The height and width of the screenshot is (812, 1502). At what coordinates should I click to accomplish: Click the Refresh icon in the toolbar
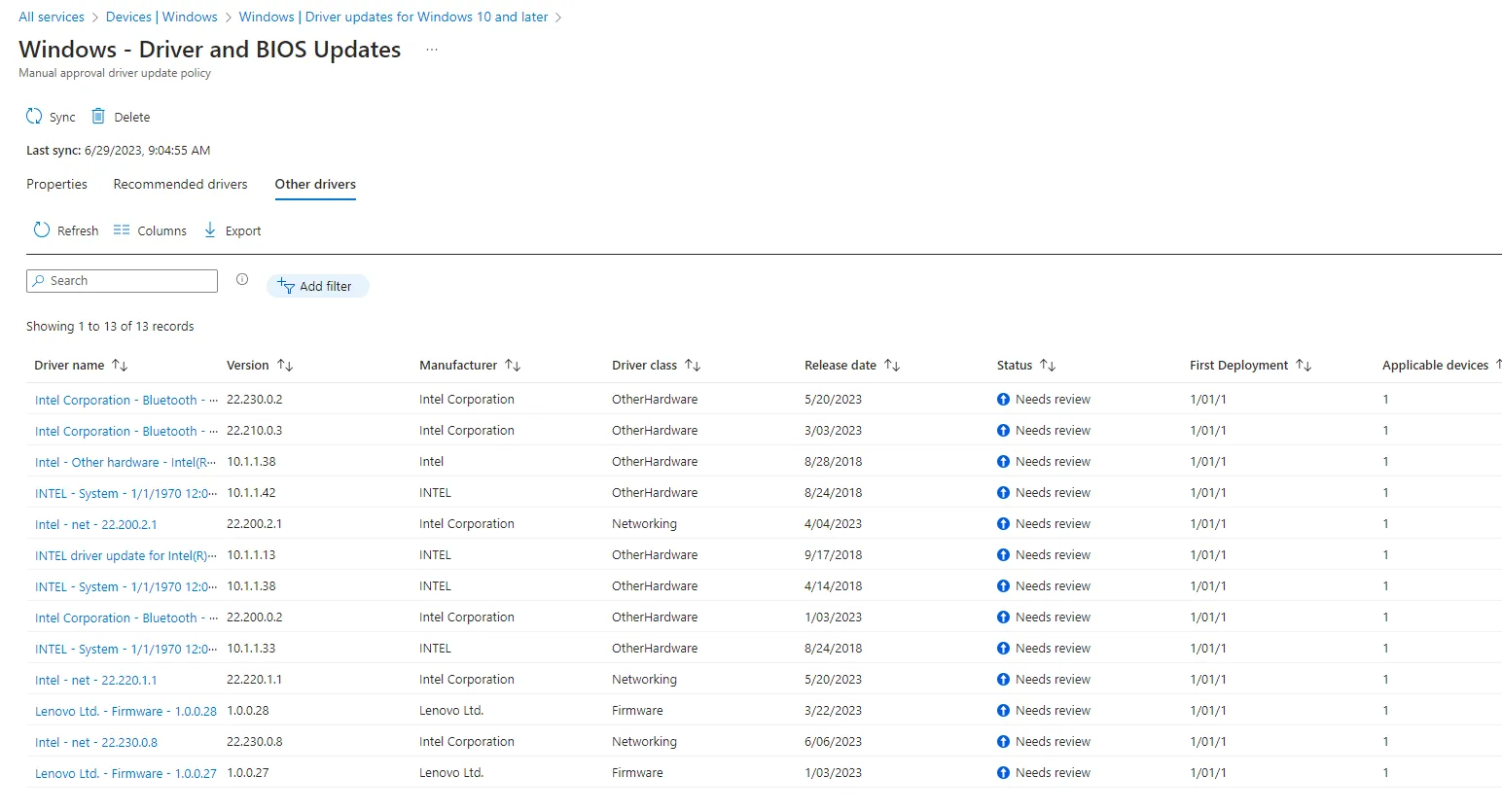point(42,230)
